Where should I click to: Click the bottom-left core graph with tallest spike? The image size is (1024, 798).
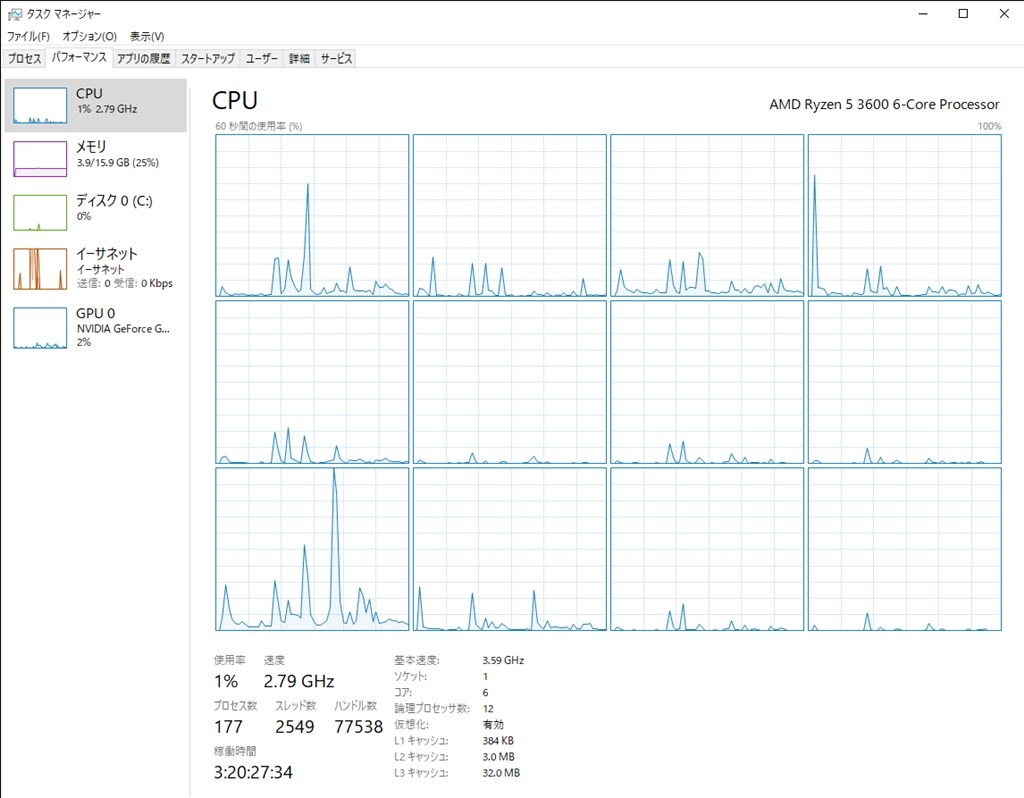312,549
